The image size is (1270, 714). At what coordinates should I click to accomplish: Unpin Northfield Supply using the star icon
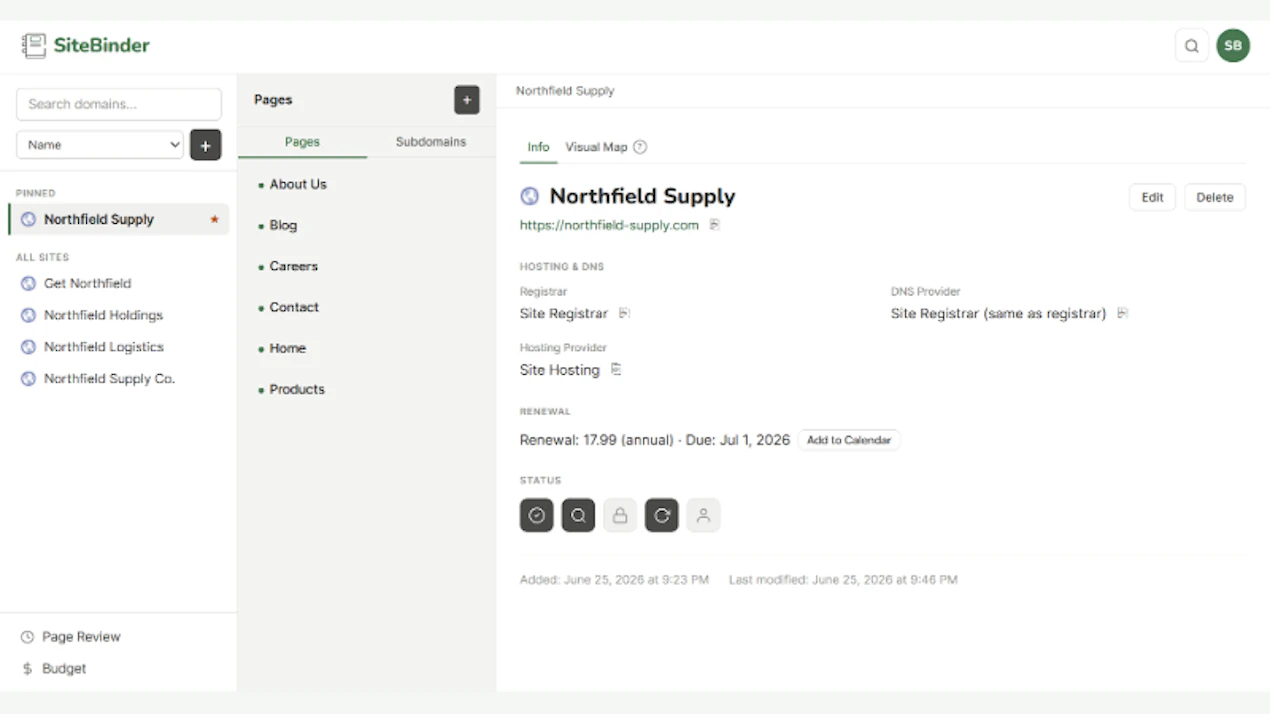pyautogui.click(x=214, y=219)
